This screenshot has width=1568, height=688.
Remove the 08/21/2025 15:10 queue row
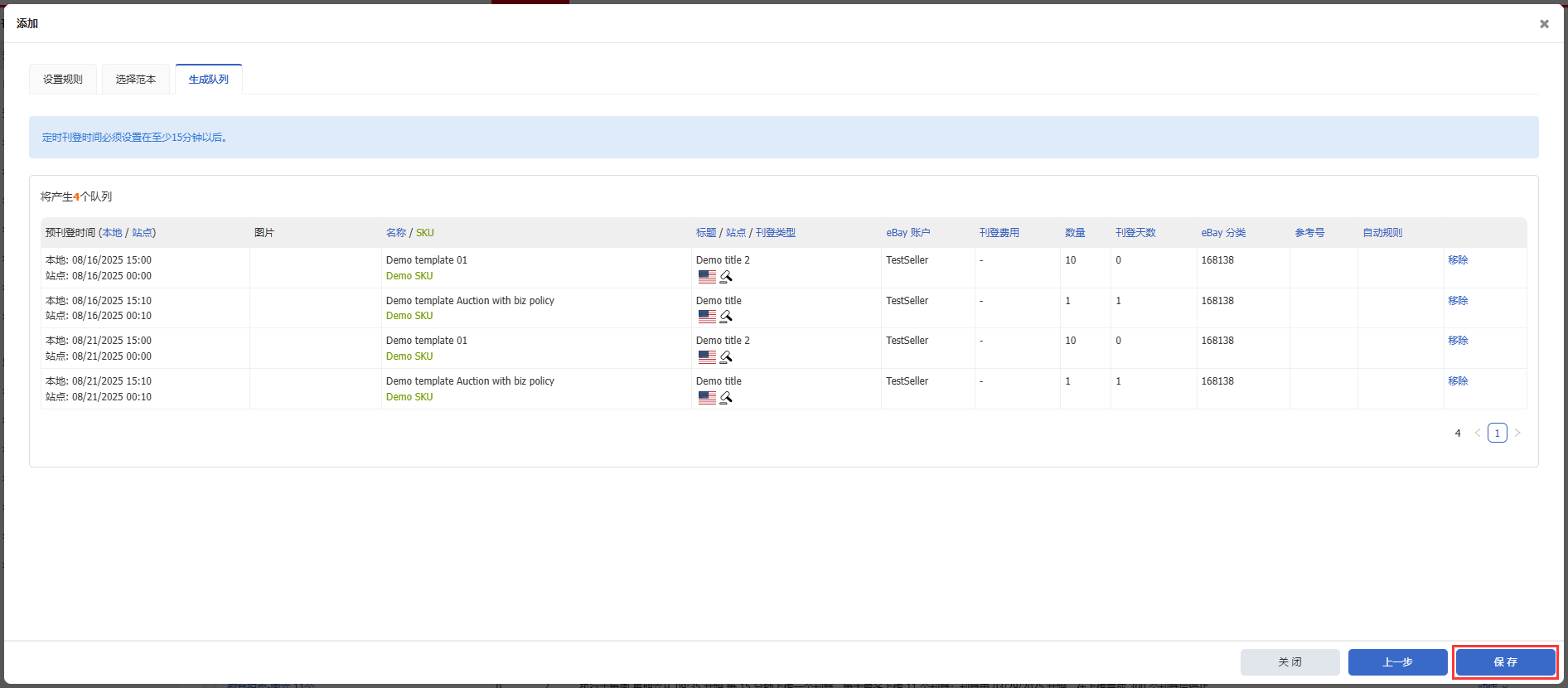tap(1458, 381)
